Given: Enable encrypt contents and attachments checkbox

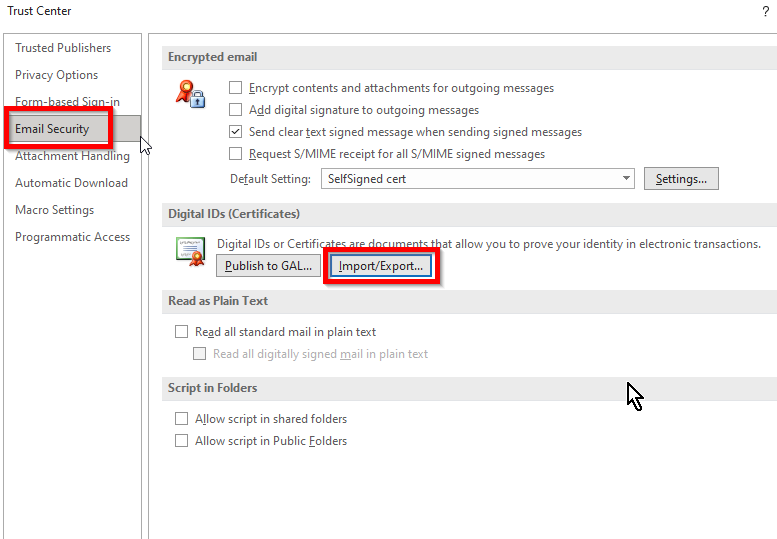Looking at the screenshot, I should 236,88.
